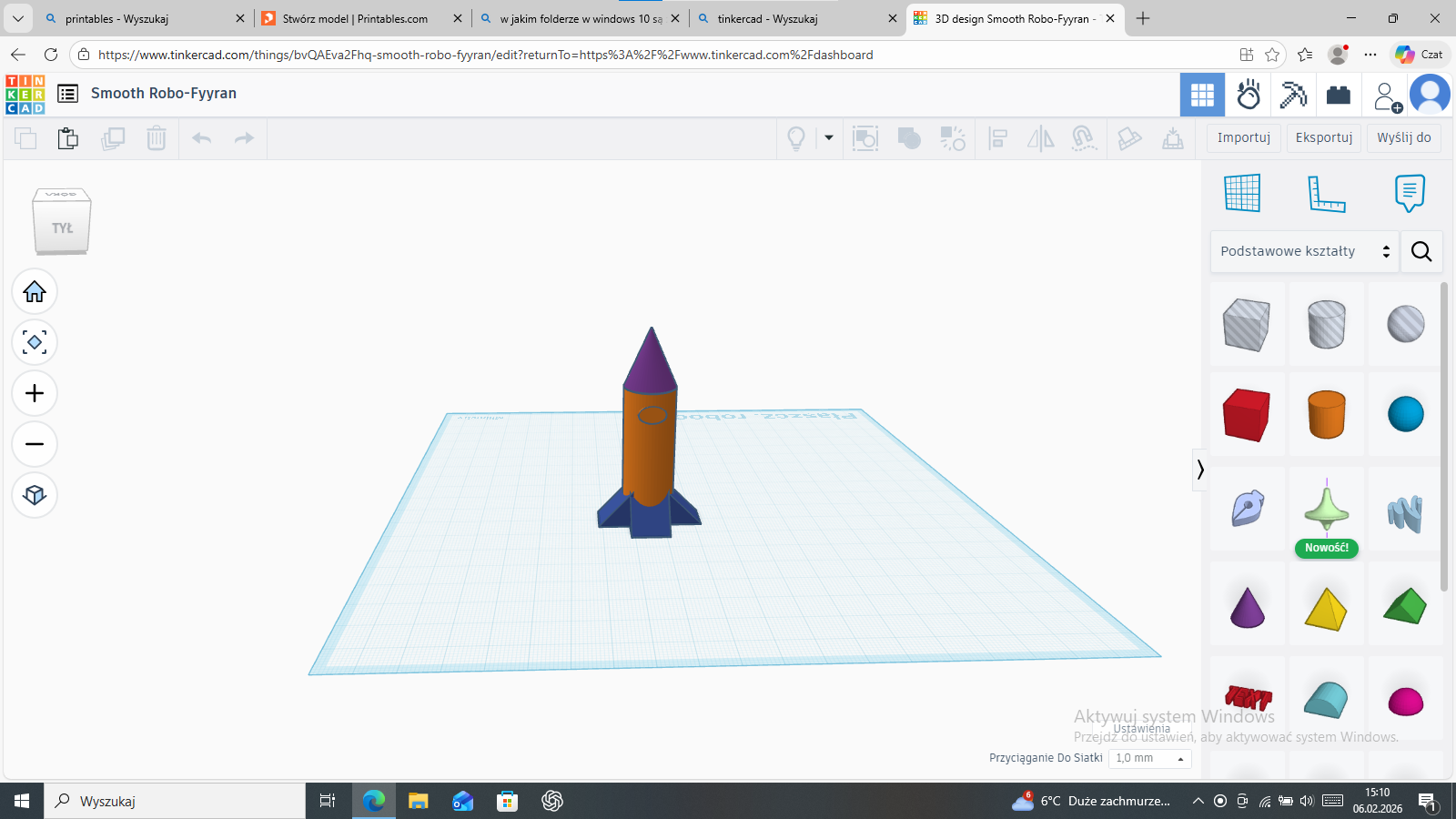1456x819 pixels.
Task: Click the Align tool icon
Action: tap(998, 138)
